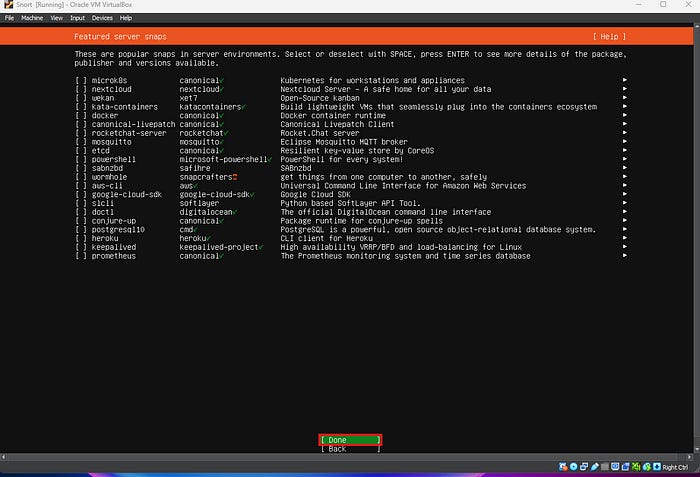The height and width of the screenshot is (477, 700).
Task: Click "Google Cloud SDK" description text
Action: pos(316,195)
